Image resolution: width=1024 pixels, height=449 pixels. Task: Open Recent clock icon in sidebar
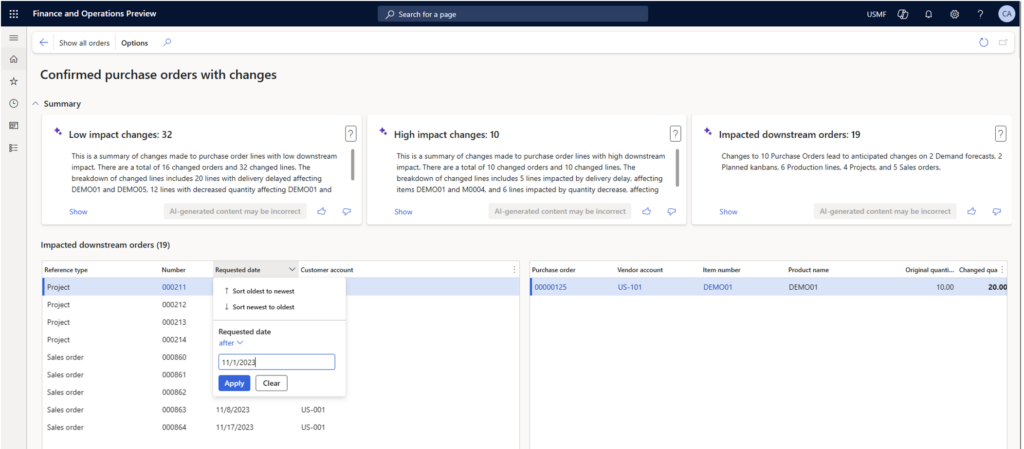point(14,103)
